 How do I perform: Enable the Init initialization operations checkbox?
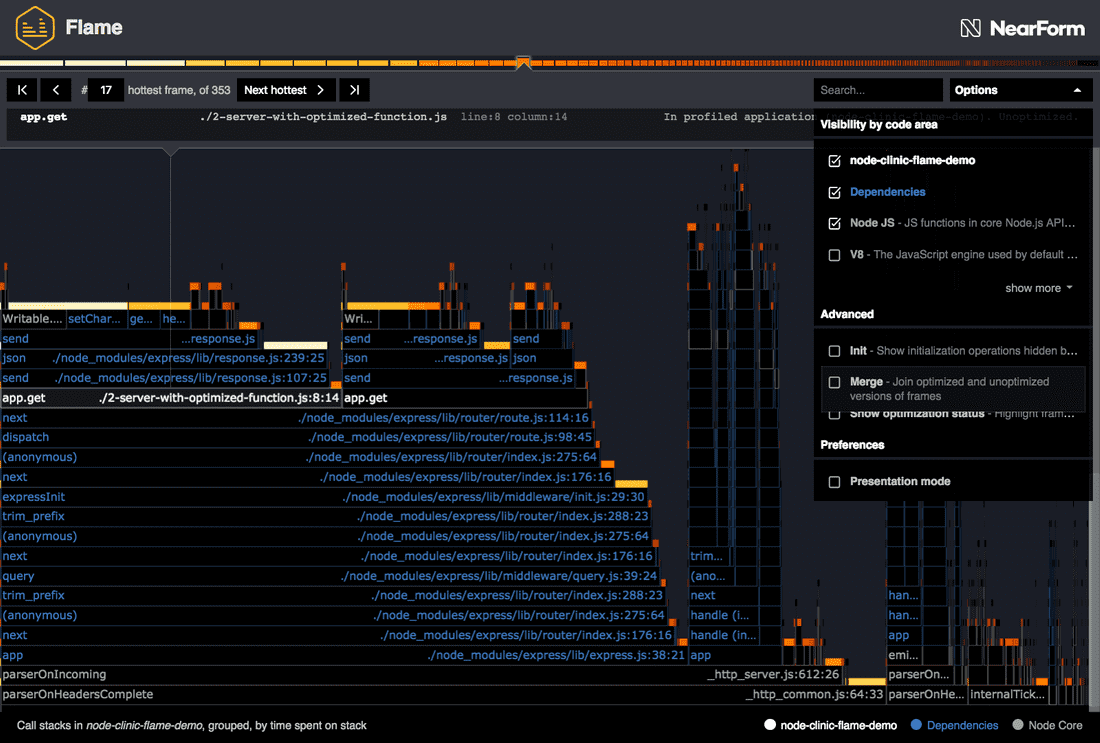point(834,351)
